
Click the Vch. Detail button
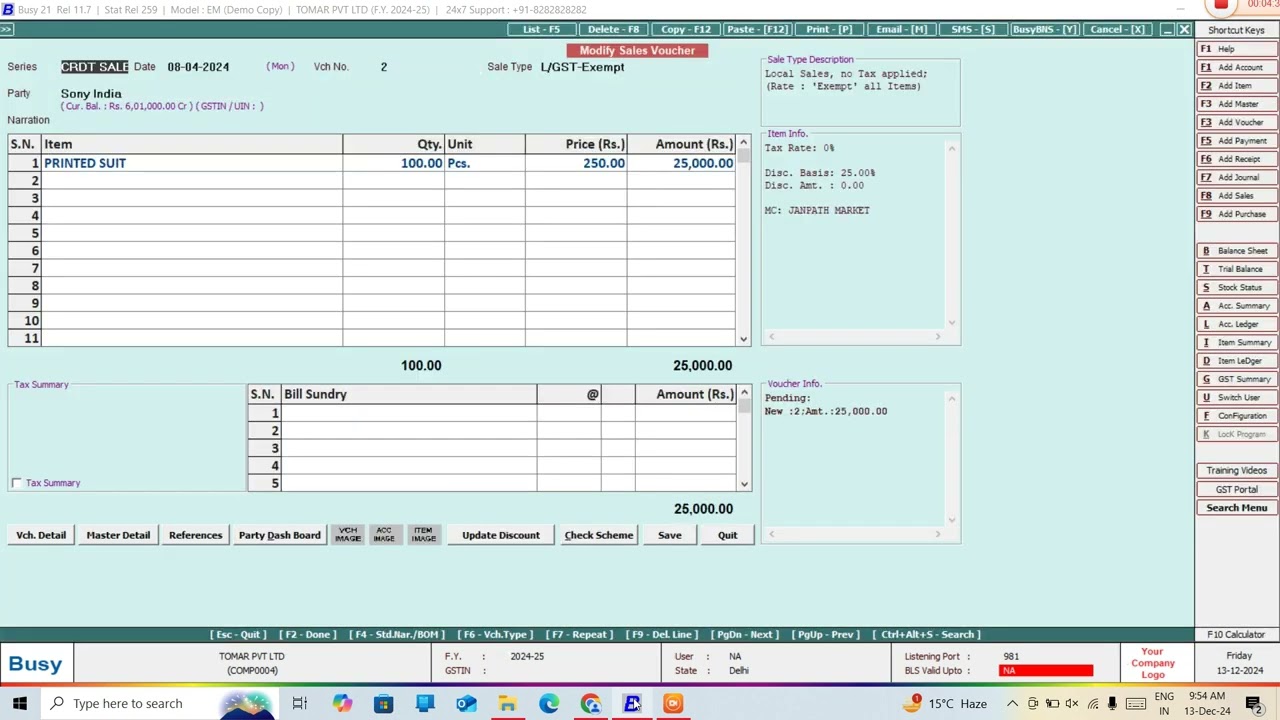tap(41, 535)
